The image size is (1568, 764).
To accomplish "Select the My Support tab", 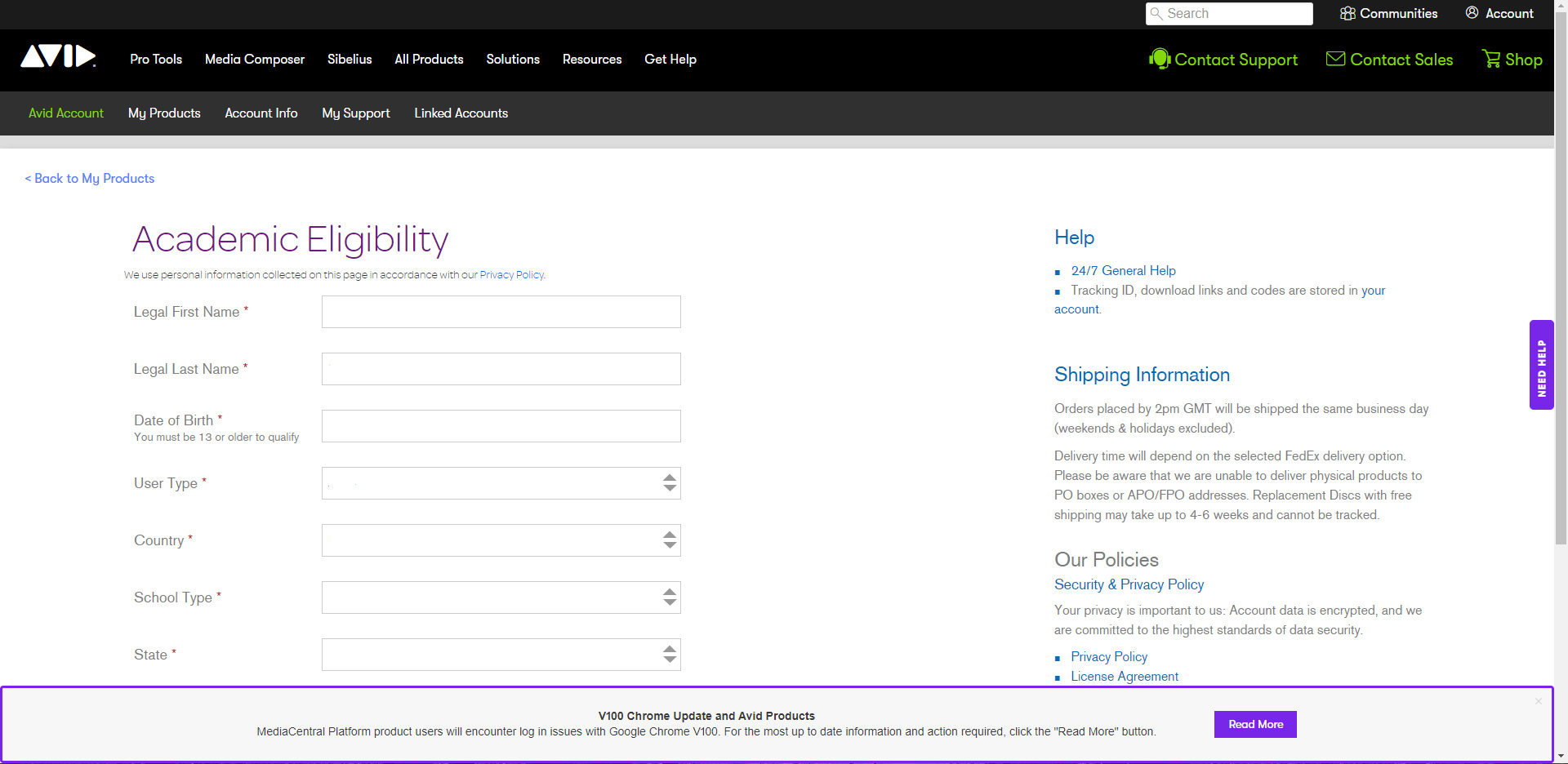I will pyautogui.click(x=356, y=113).
